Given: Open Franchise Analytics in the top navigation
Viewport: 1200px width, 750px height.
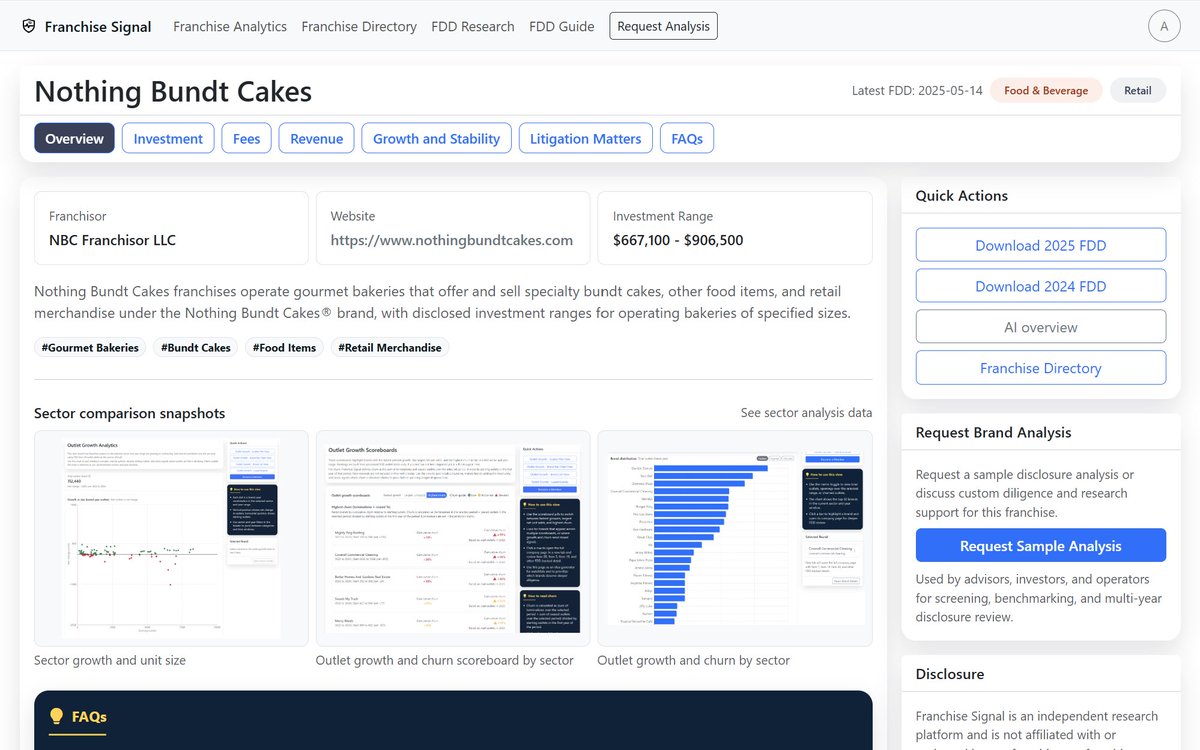Looking at the screenshot, I should [230, 26].
